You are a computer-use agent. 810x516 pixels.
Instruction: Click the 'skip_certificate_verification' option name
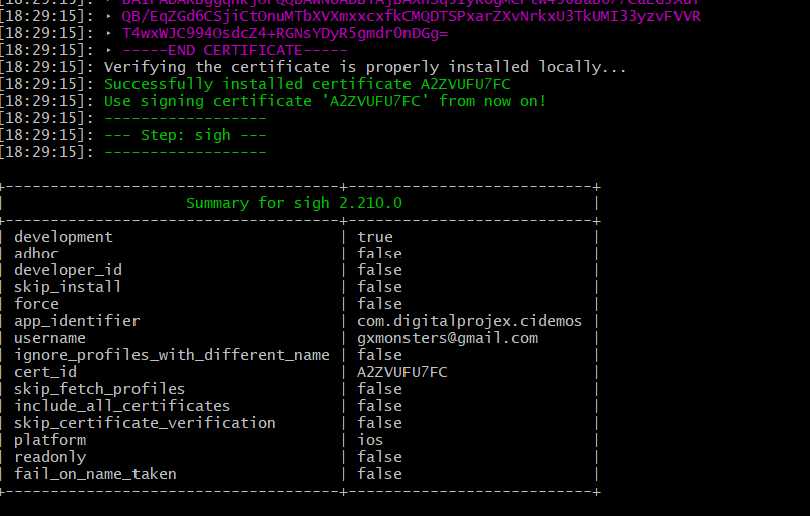pyautogui.click(x=144, y=423)
